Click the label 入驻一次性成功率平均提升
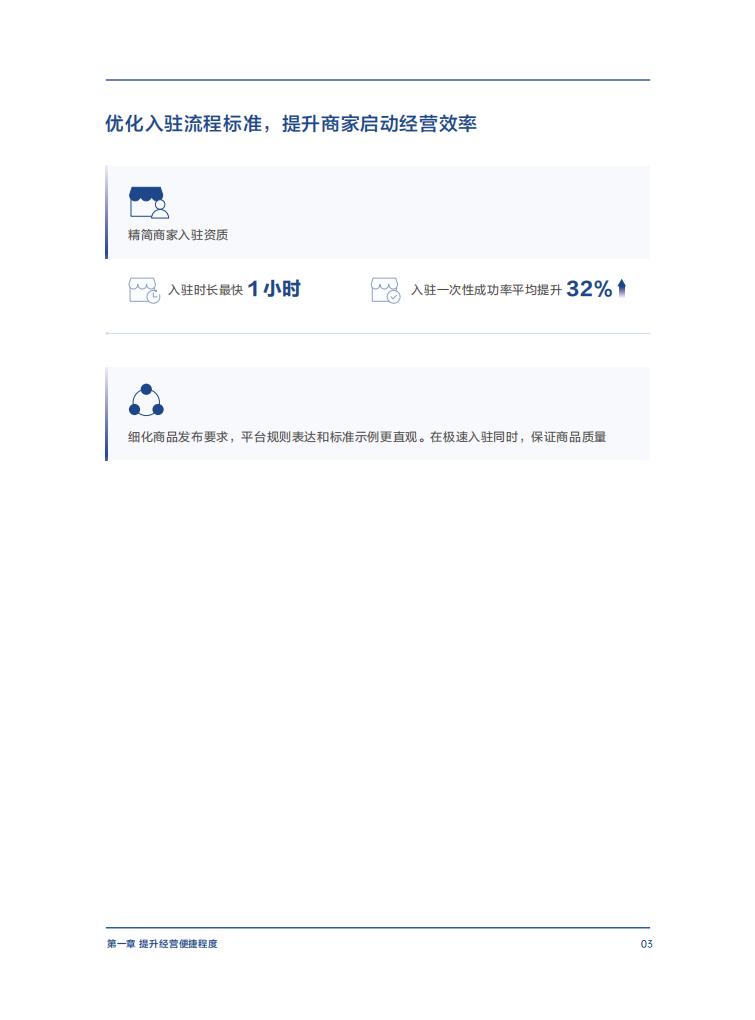Screen dimensions: 755x1020 coord(486,289)
